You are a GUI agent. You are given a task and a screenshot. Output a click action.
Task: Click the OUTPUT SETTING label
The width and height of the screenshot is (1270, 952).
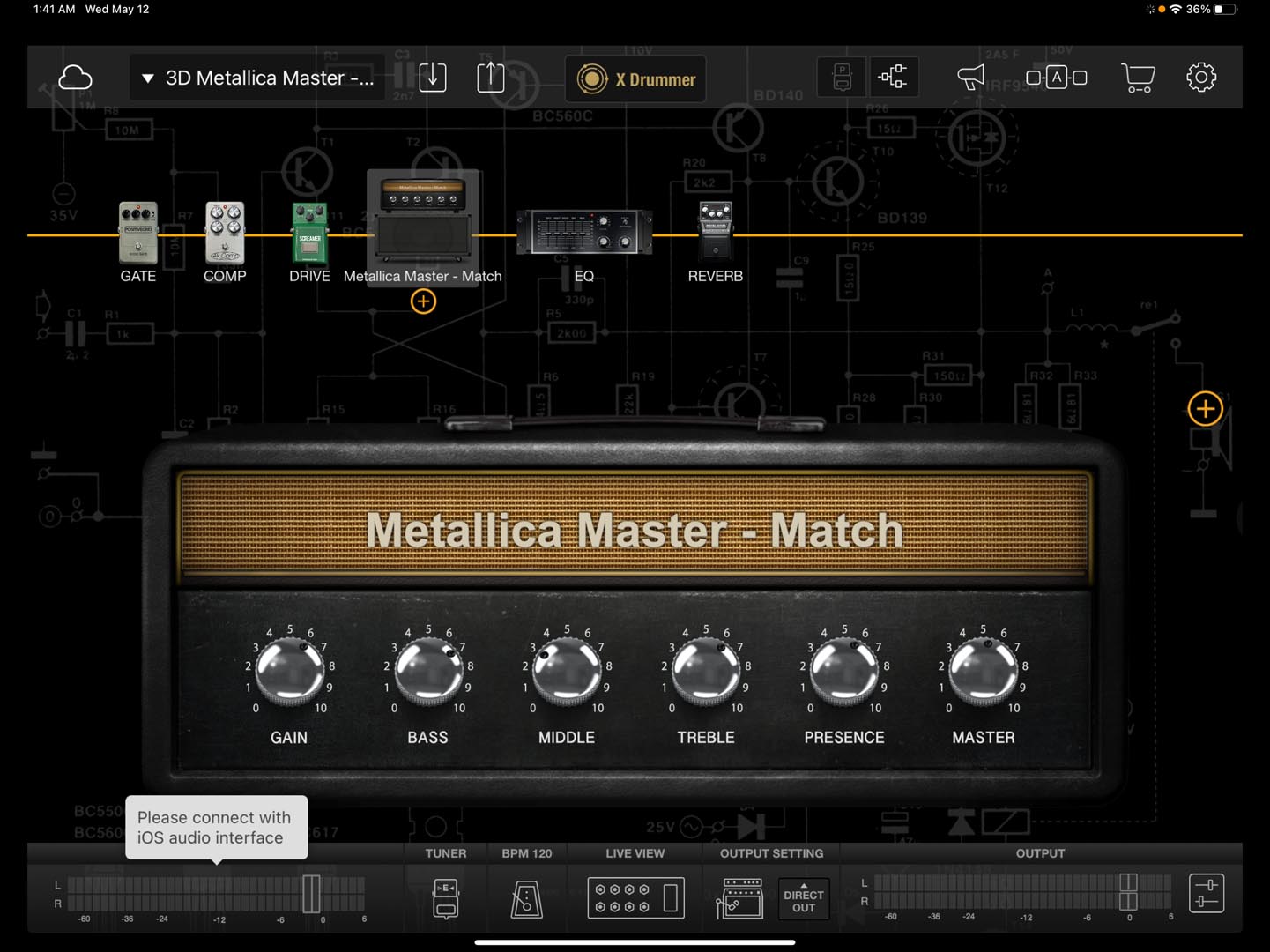pyautogui.click(x=772, y=853)
